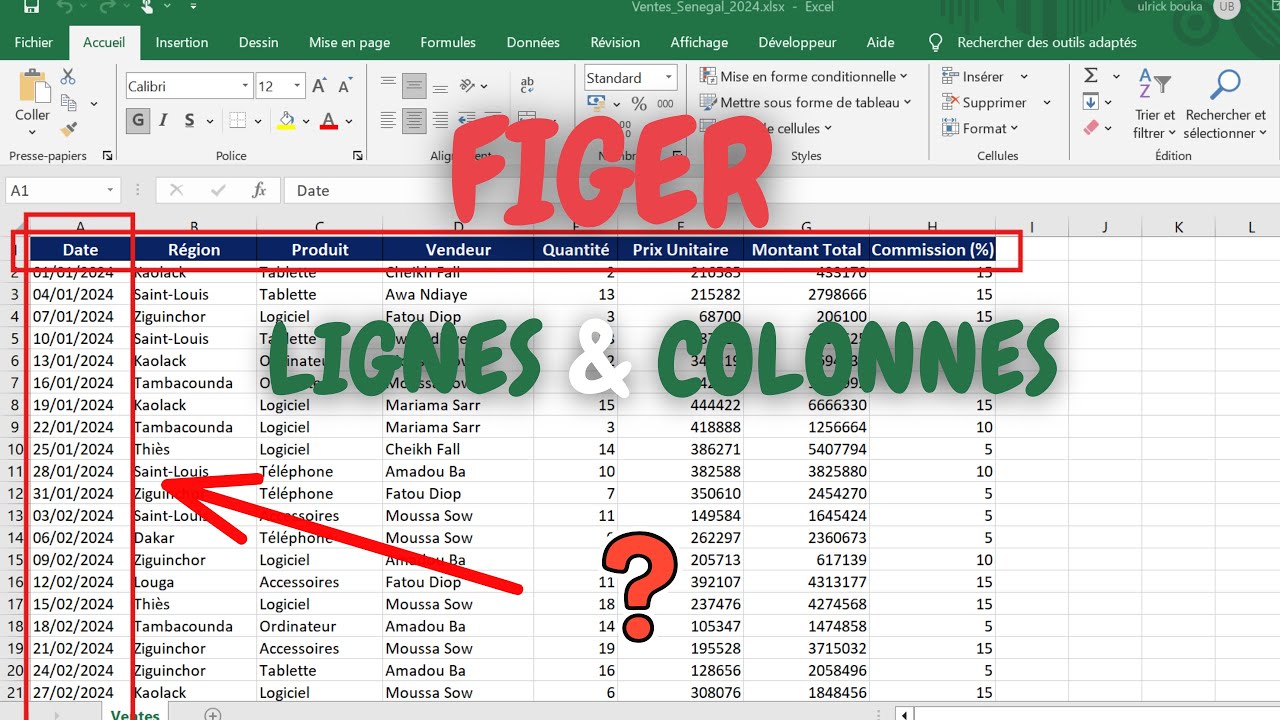Click the Redo arrow
Image resolution: width=1280 pixels, height=720 pixels.
click(106, 6)
